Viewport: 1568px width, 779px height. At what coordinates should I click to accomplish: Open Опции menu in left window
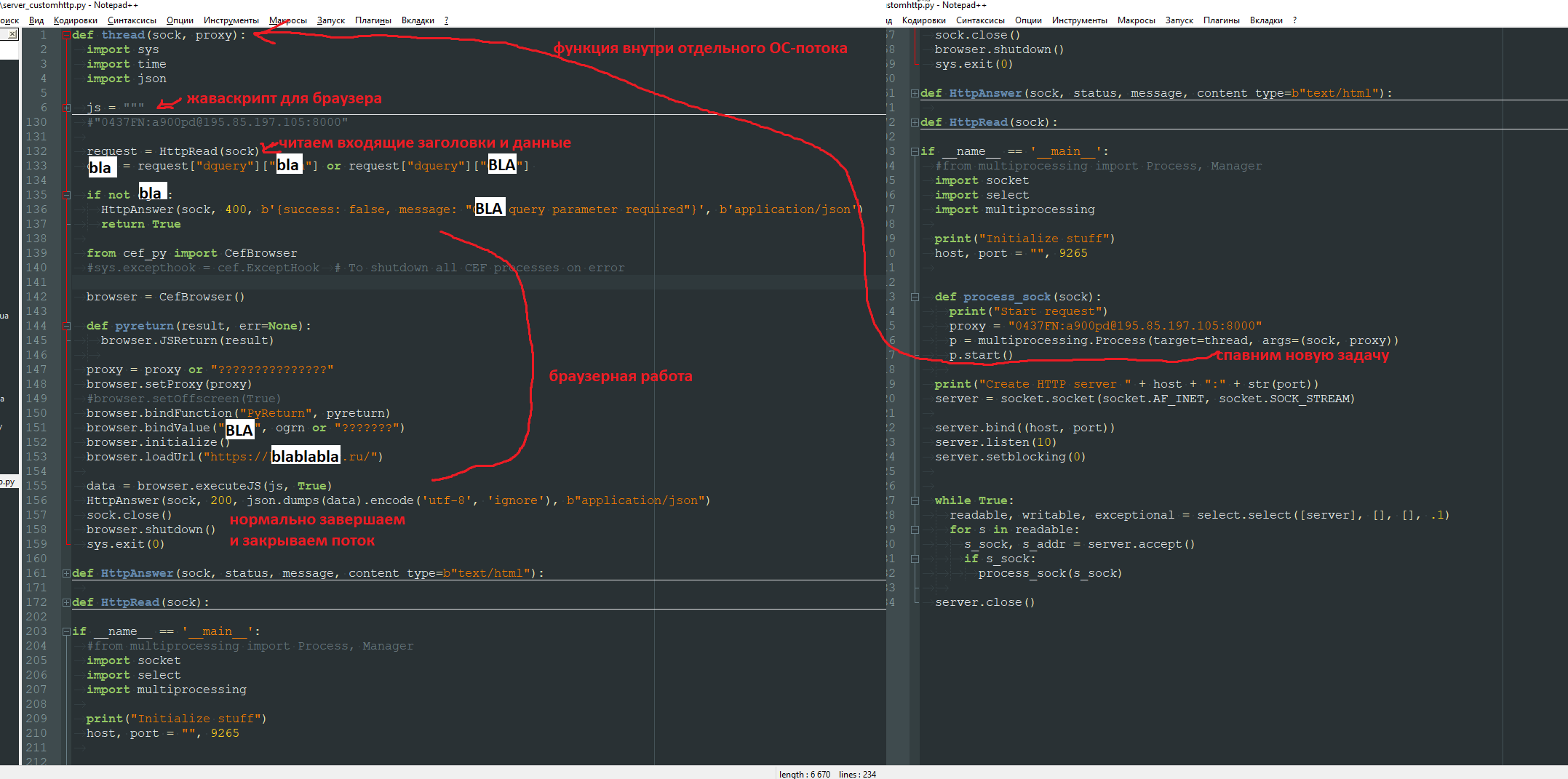point(180,20)
